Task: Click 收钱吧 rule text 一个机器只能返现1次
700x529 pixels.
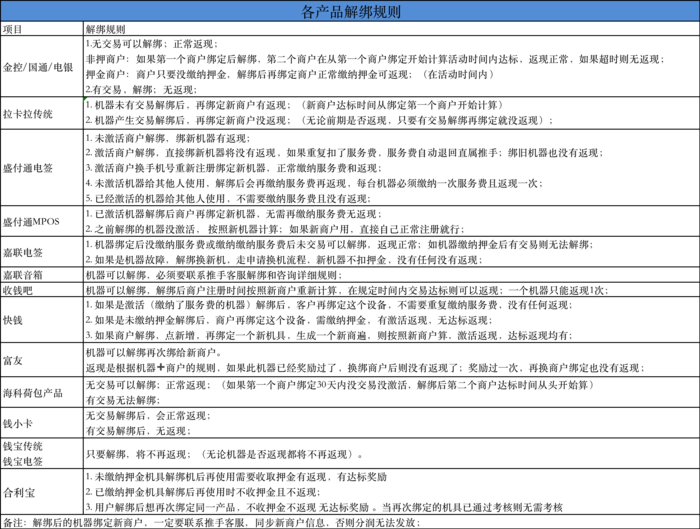Action: [x=556, y=290]
